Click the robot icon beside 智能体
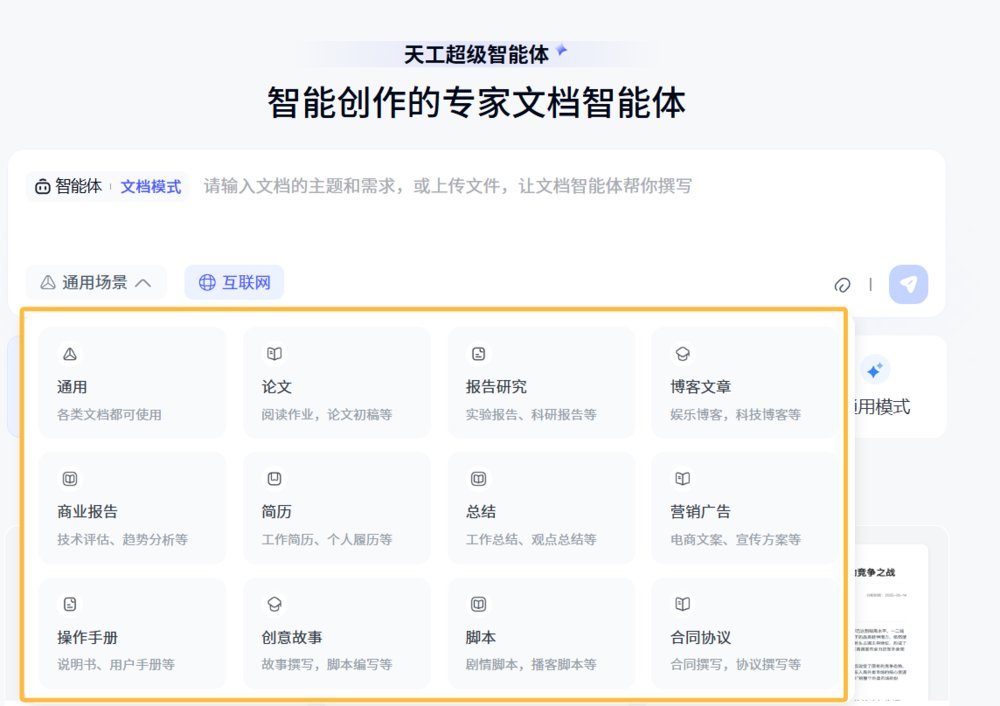 point(42,186)
